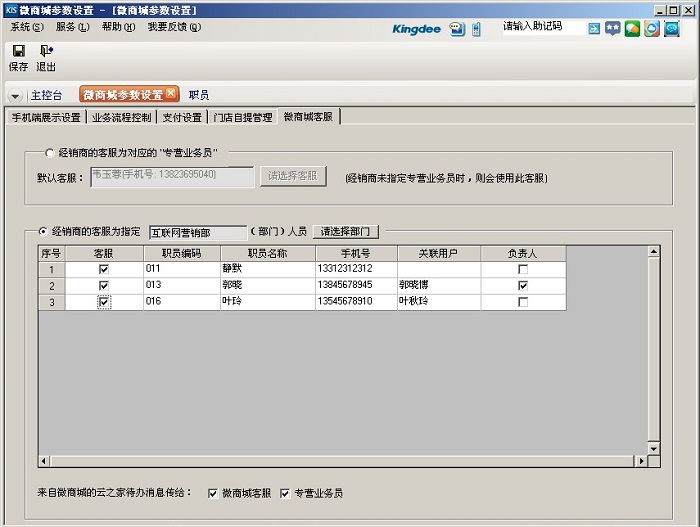Click the 退出 (Exit) toolbar icon
700x527 pixels.
46,50
